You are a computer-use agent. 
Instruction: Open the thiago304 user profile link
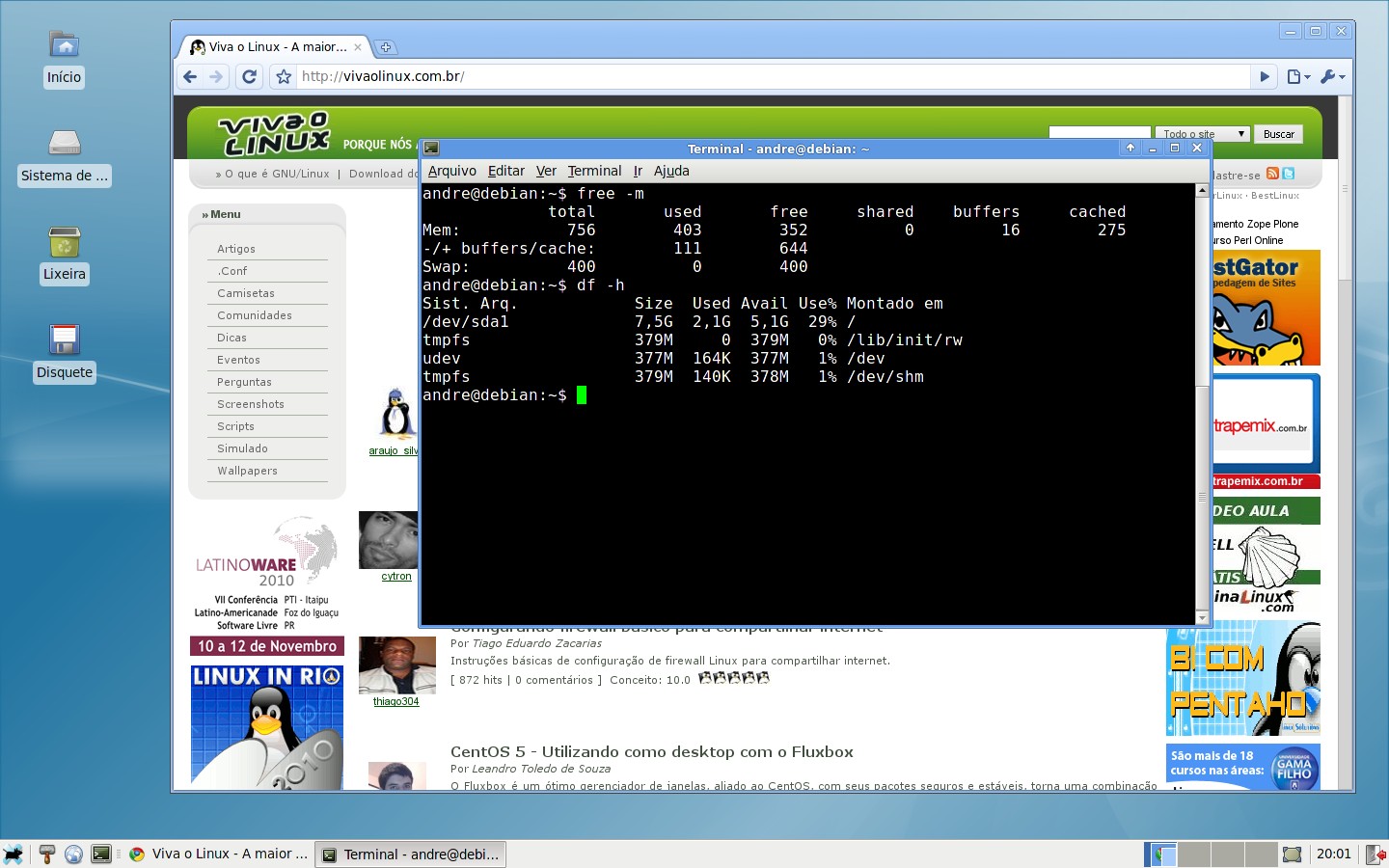click(x=396, y=701)
